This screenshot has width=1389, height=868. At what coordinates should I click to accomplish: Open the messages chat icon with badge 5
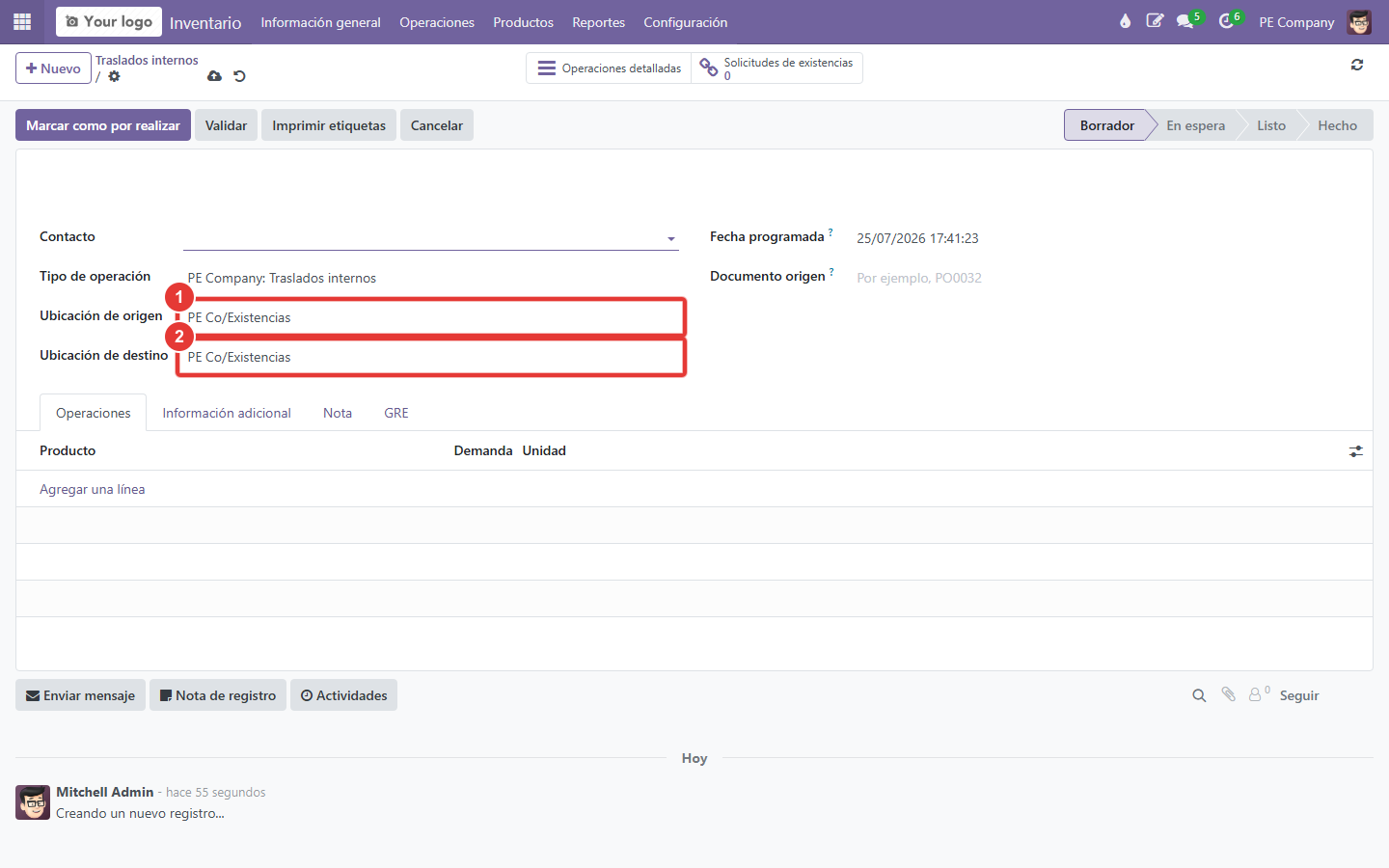click(x=1187, y=20)
